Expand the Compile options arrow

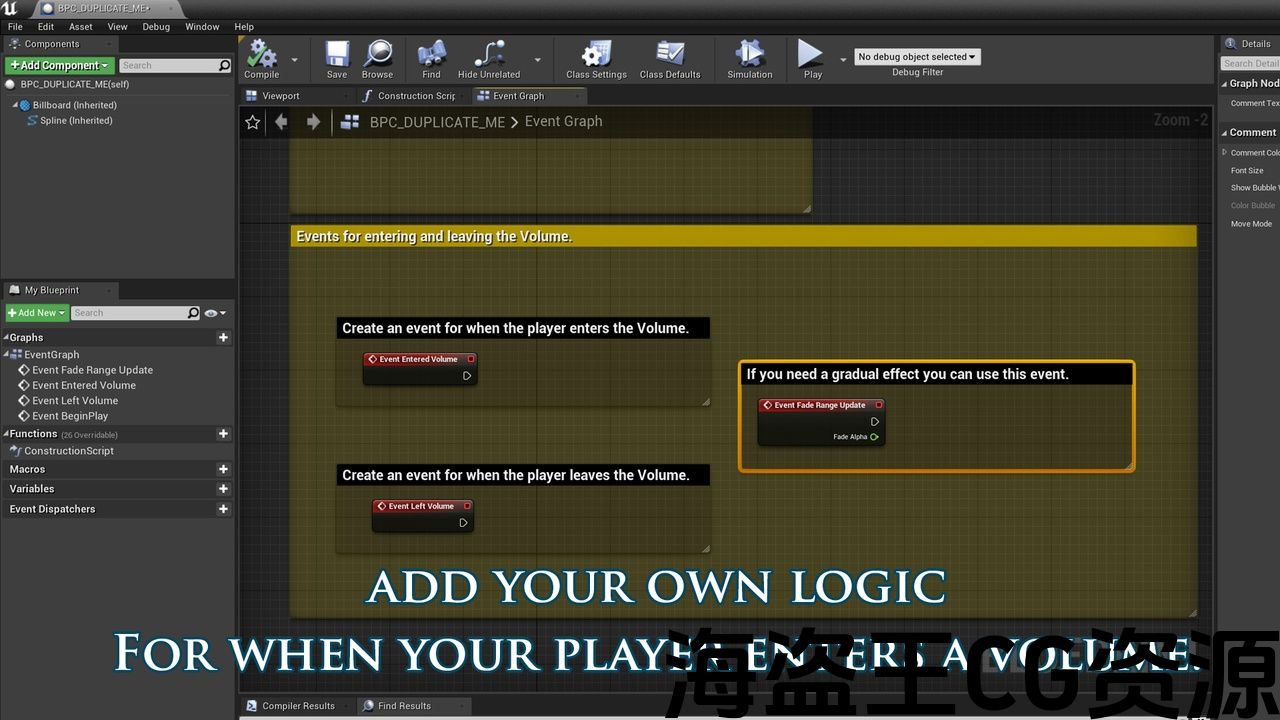(294, 60)
